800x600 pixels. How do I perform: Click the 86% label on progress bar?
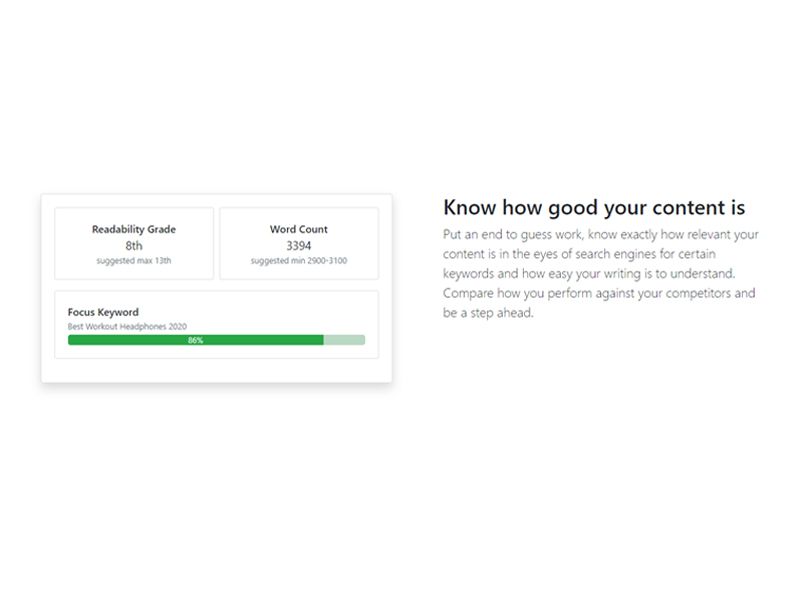point(195,340)
